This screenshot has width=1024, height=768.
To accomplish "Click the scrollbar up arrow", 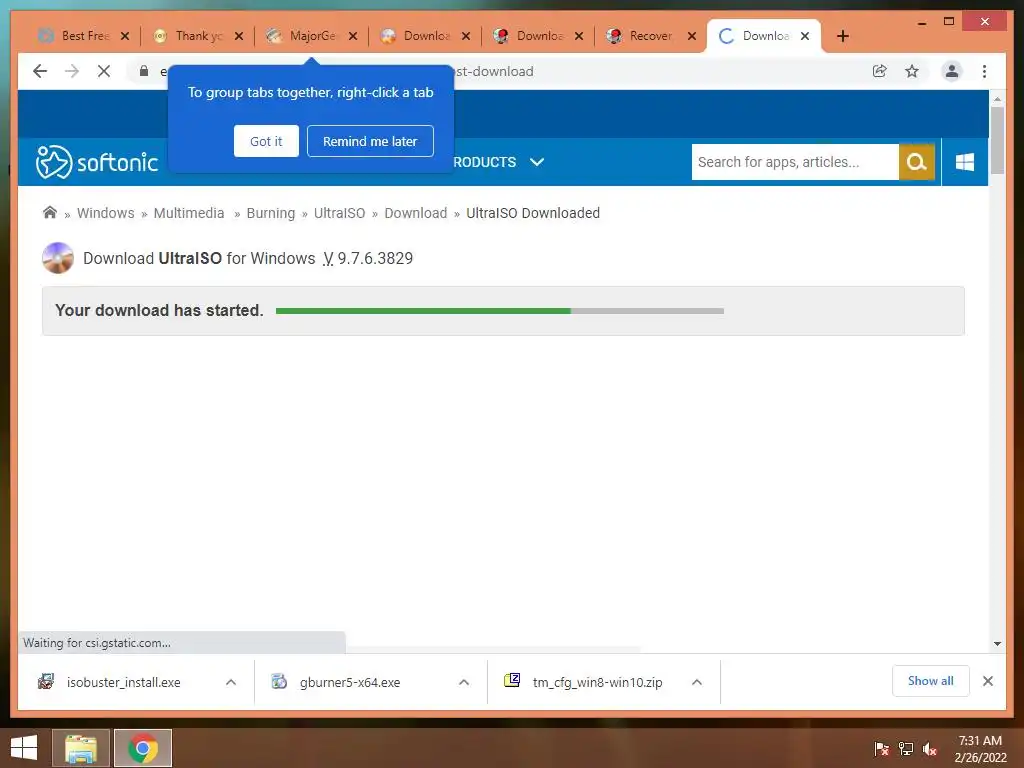I will [997, 99].
